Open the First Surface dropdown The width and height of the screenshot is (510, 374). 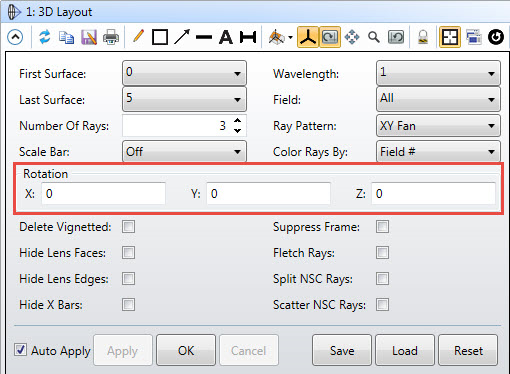(x=184, y=73)
